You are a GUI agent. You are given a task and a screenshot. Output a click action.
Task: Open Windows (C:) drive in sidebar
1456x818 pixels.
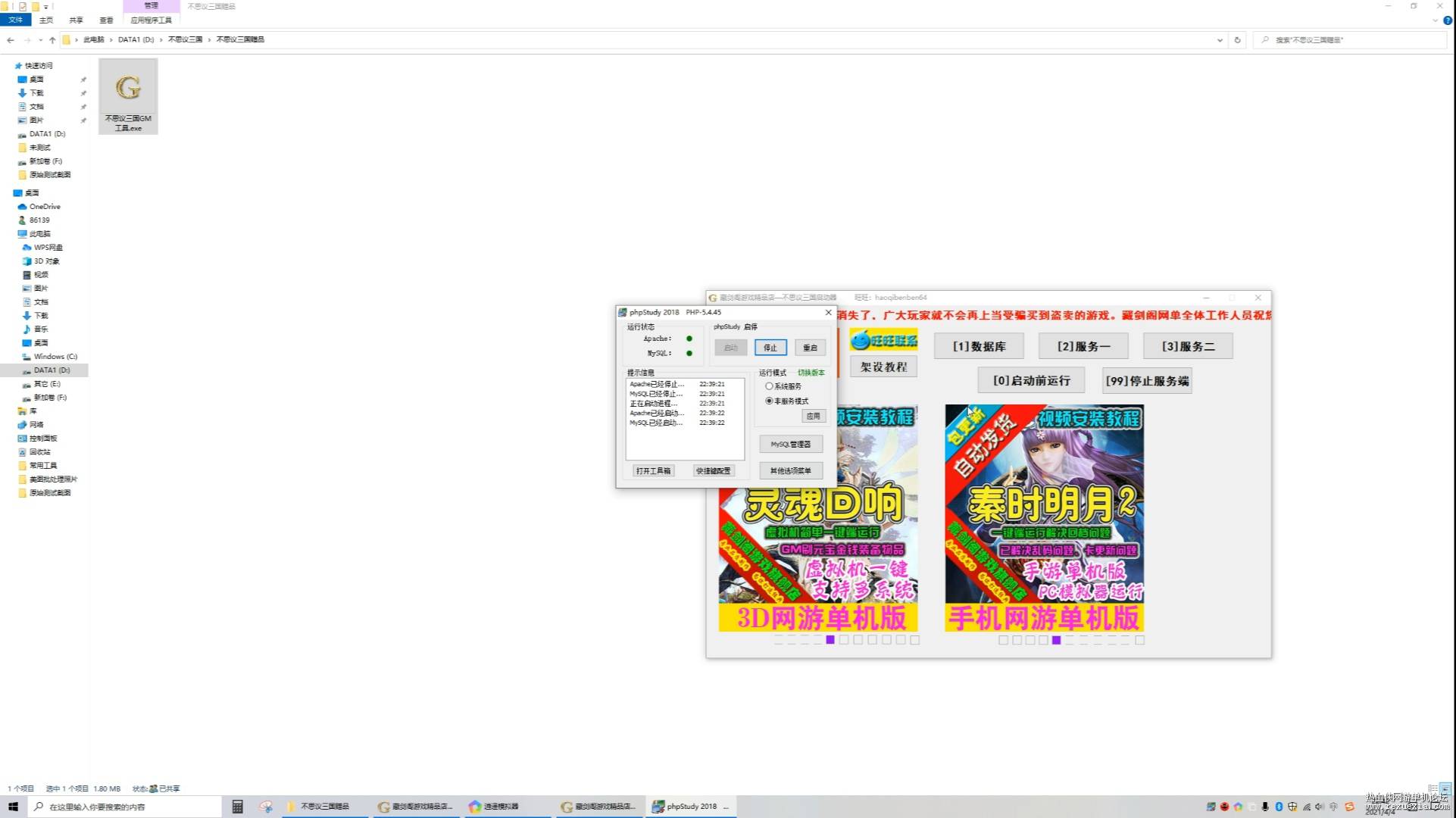coord(55,357)
